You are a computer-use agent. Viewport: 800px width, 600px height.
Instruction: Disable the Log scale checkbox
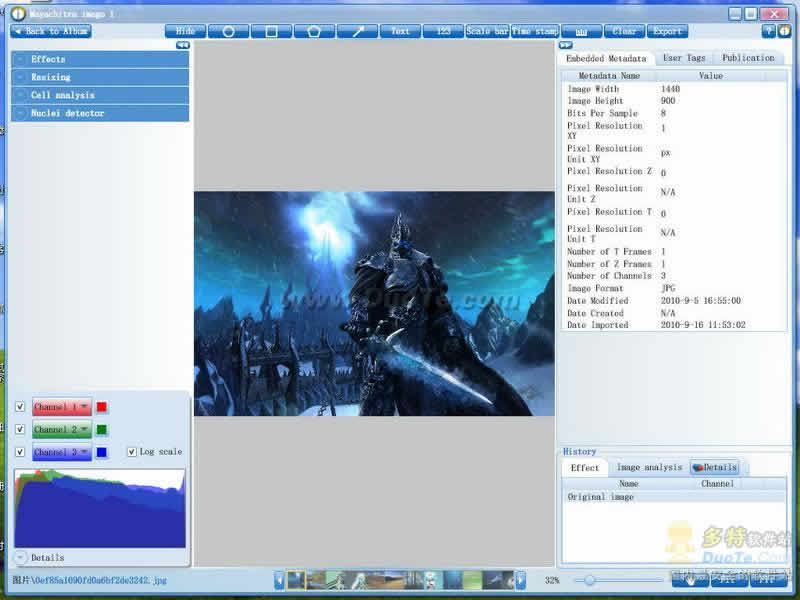click(x=132, y=452)
